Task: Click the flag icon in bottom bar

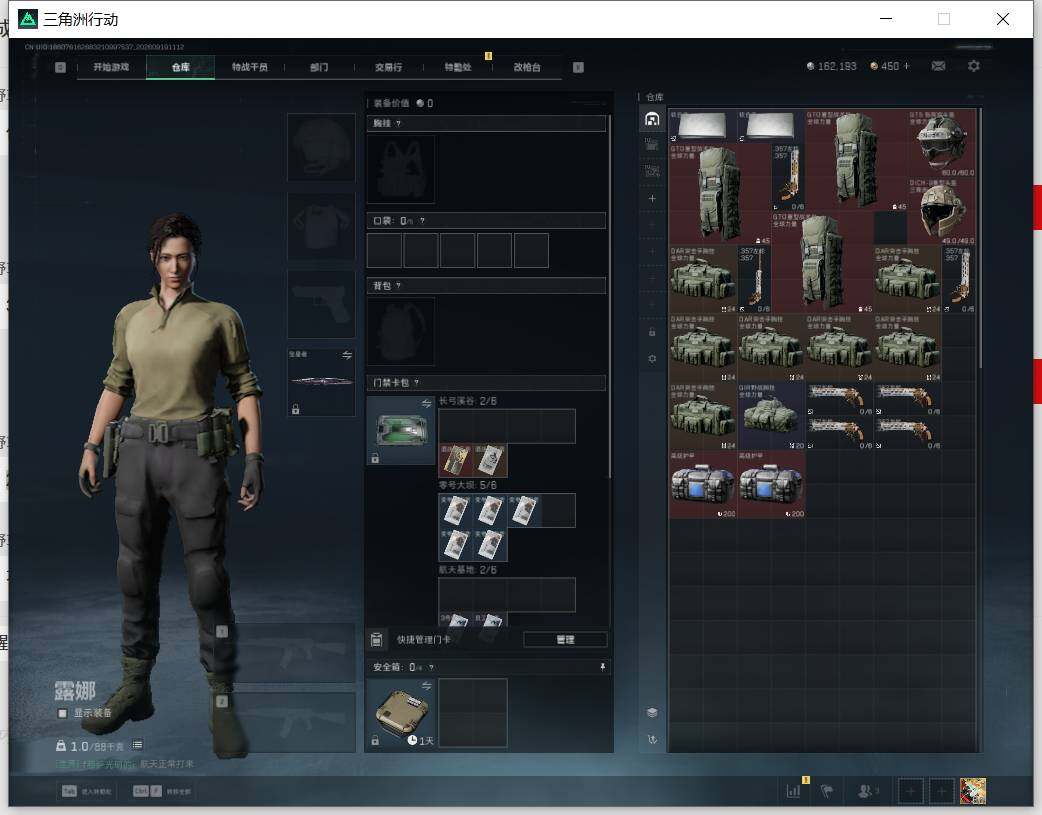Action: [x=827, y=791]
